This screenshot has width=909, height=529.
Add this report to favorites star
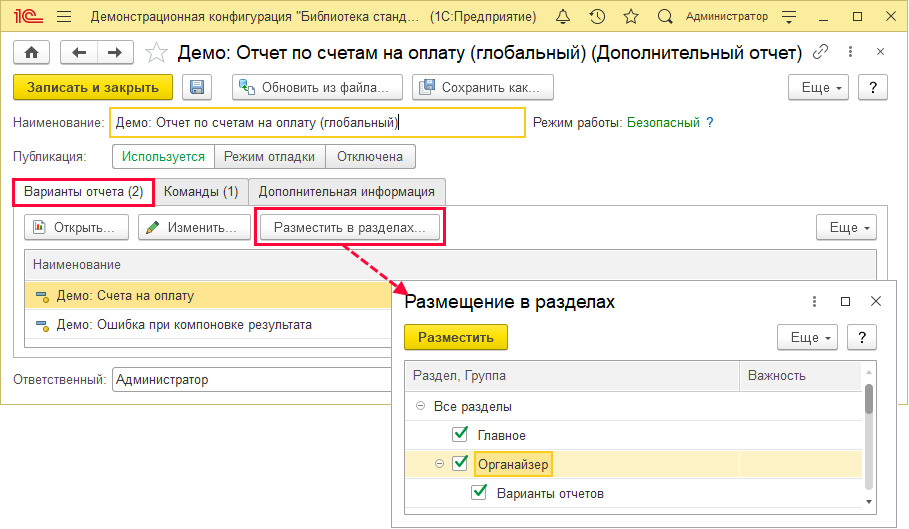156,53
